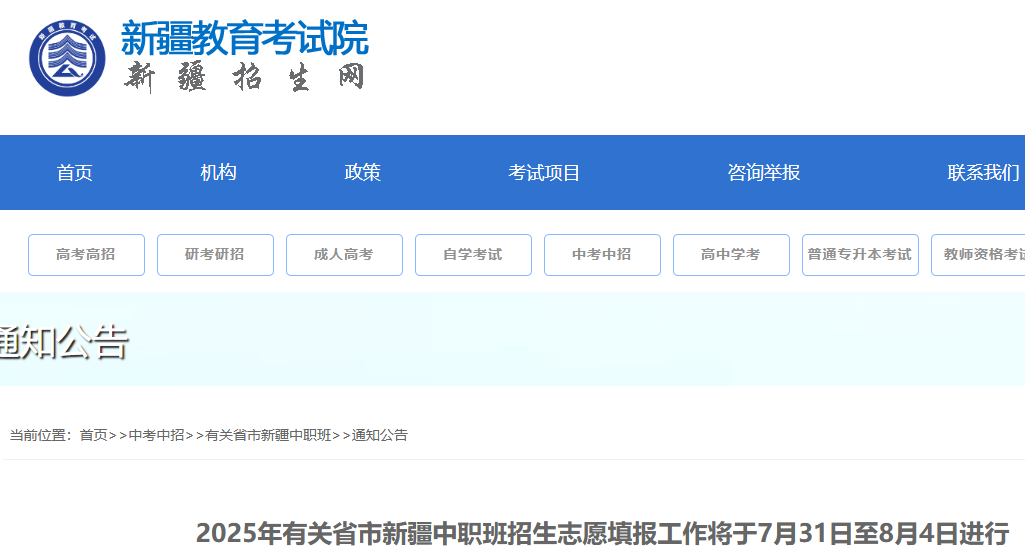Click 中考中招 in the breadcrumb trail
Screen dimensions: 1025x555
coord(157,435)
